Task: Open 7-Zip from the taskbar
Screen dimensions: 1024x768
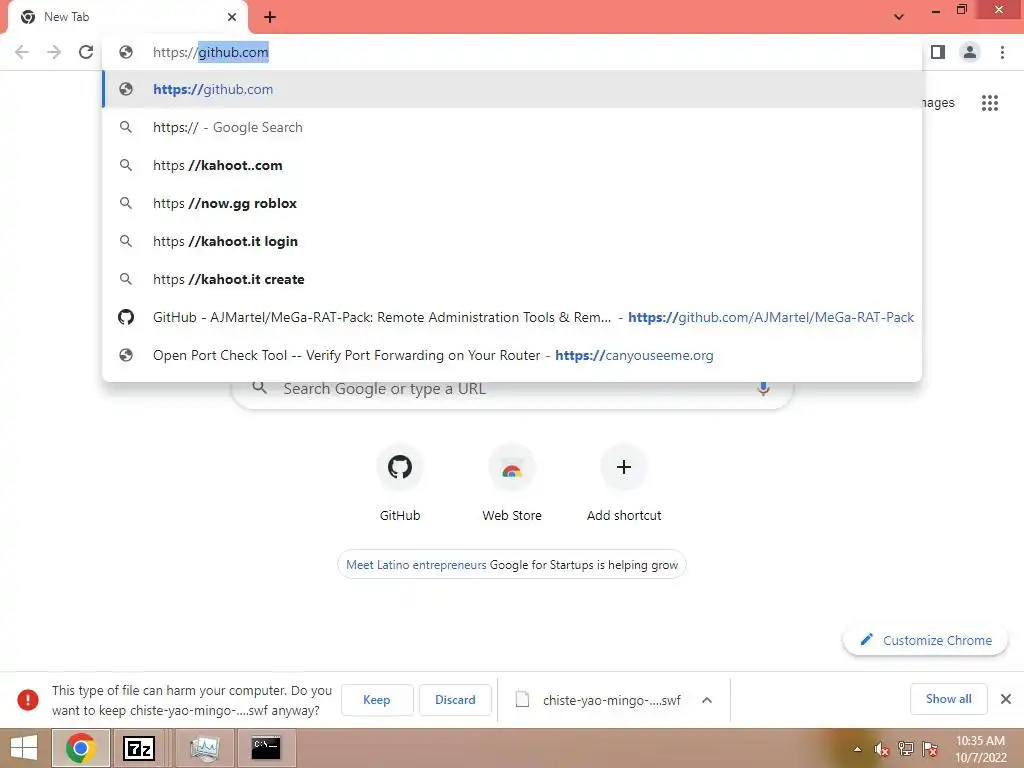Action: click(x=139, y=748)
